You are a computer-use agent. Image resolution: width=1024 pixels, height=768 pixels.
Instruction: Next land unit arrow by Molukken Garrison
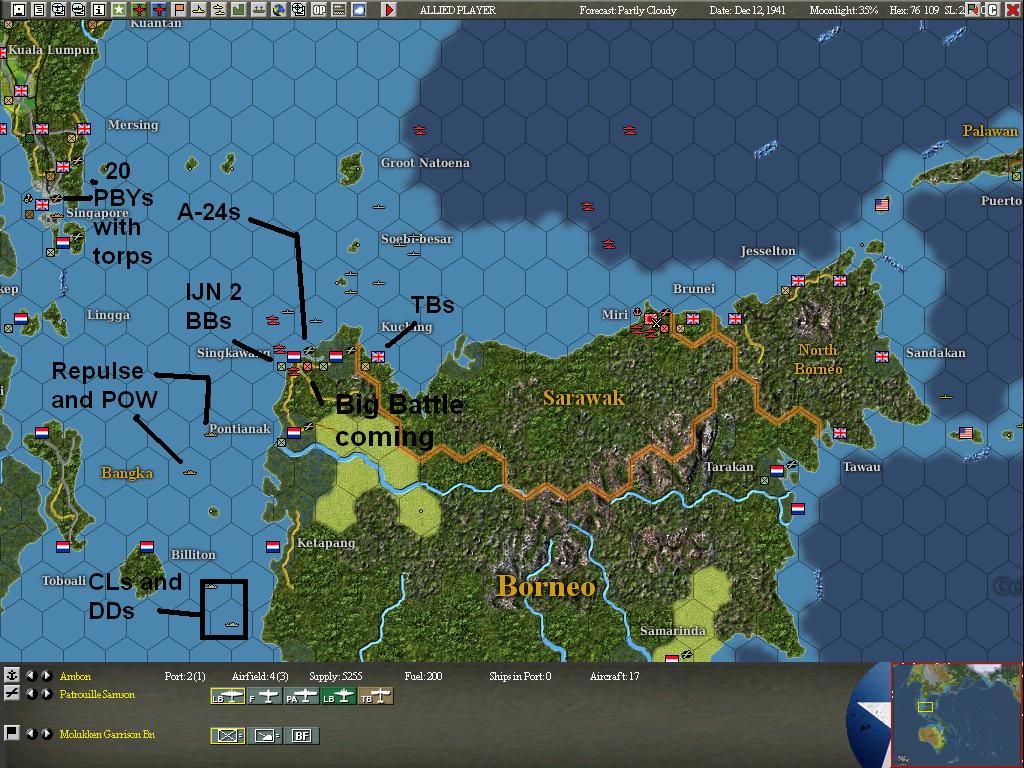[46, 734]
